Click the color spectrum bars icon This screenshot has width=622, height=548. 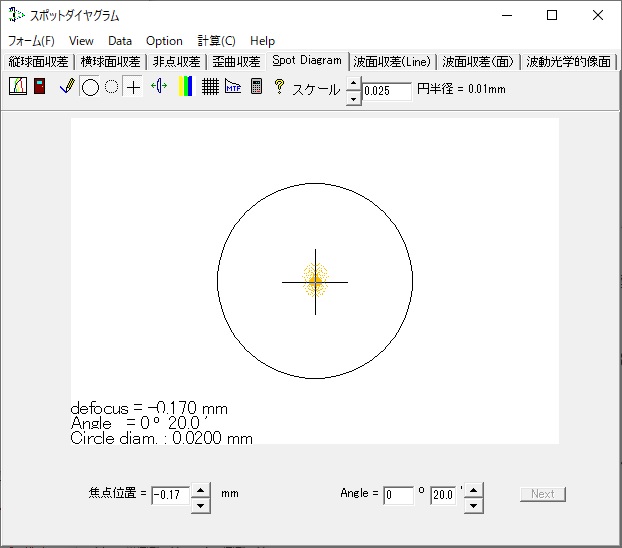(185, 87)
